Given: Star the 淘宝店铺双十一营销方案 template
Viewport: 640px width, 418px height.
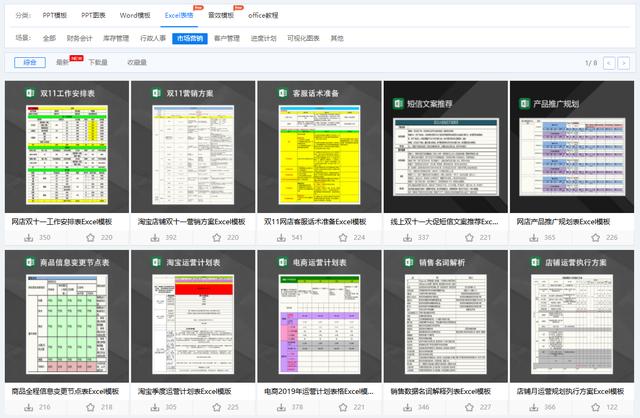Looking at the screenshot, I should tap(217, 238).
